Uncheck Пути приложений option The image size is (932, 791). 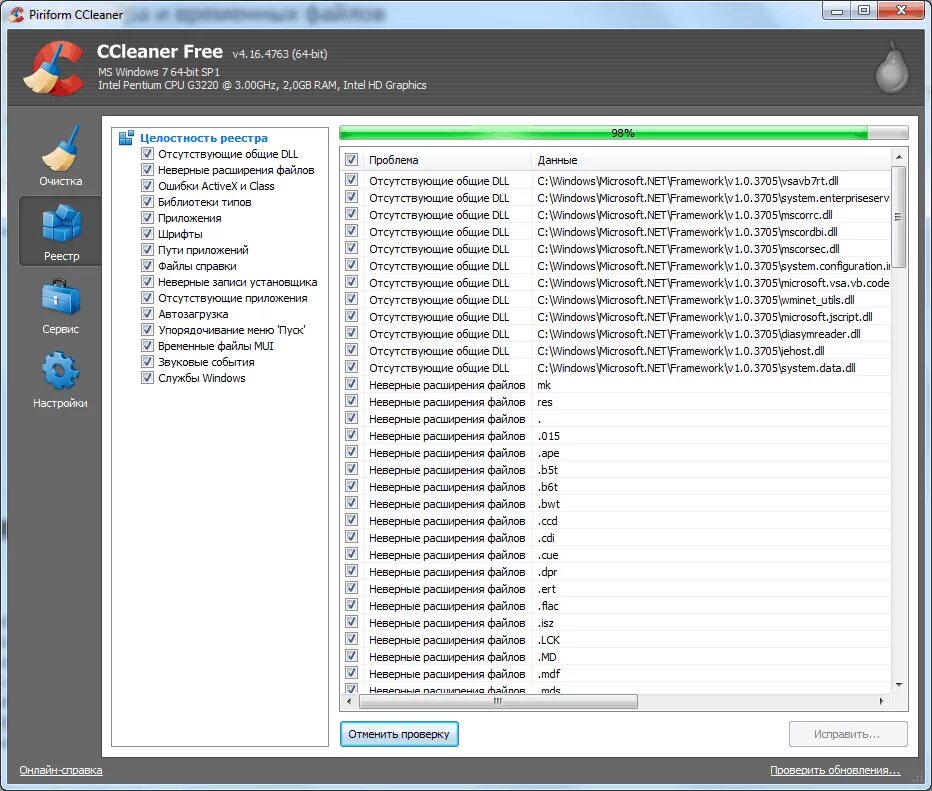147,250
